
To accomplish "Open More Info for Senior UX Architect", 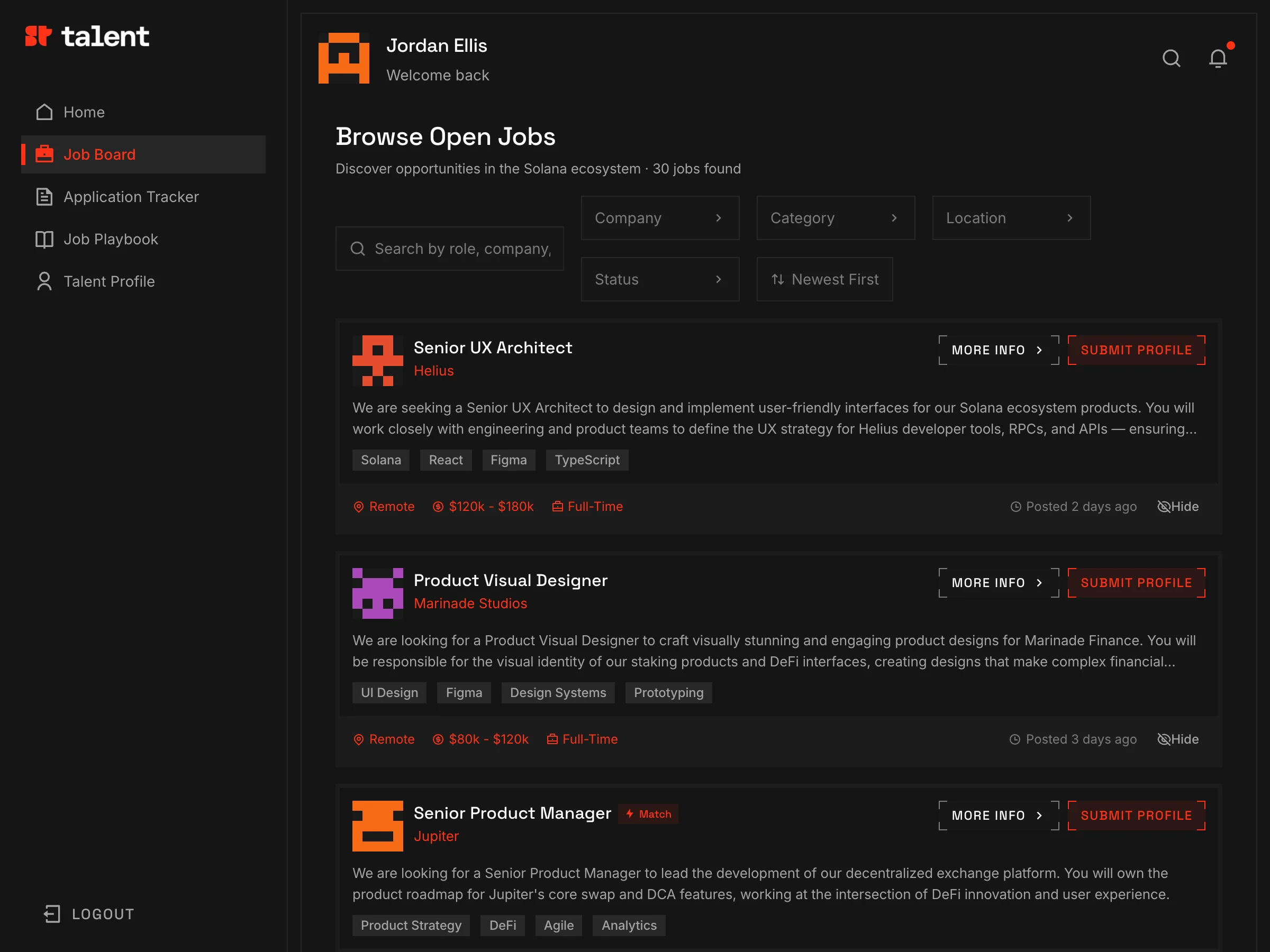I will click(x=999, y=350).
